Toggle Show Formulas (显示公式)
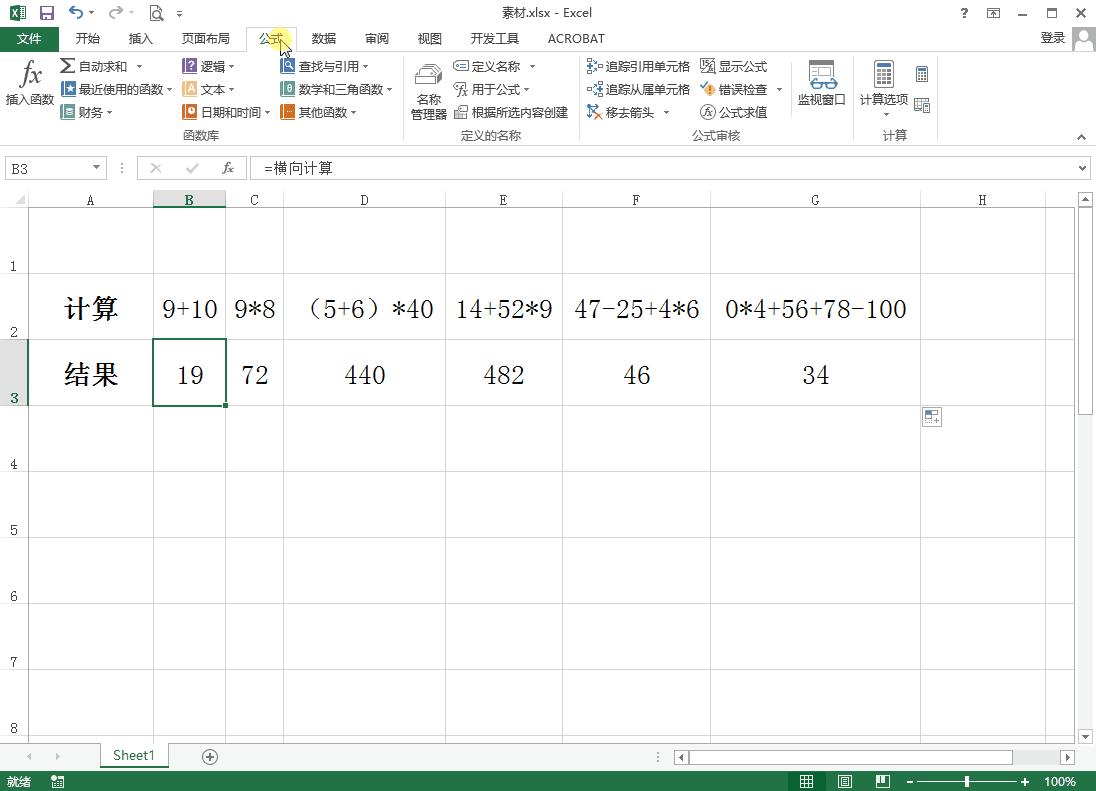The height and width of the screenshot is (791, 1096). (x=734, y=66)
